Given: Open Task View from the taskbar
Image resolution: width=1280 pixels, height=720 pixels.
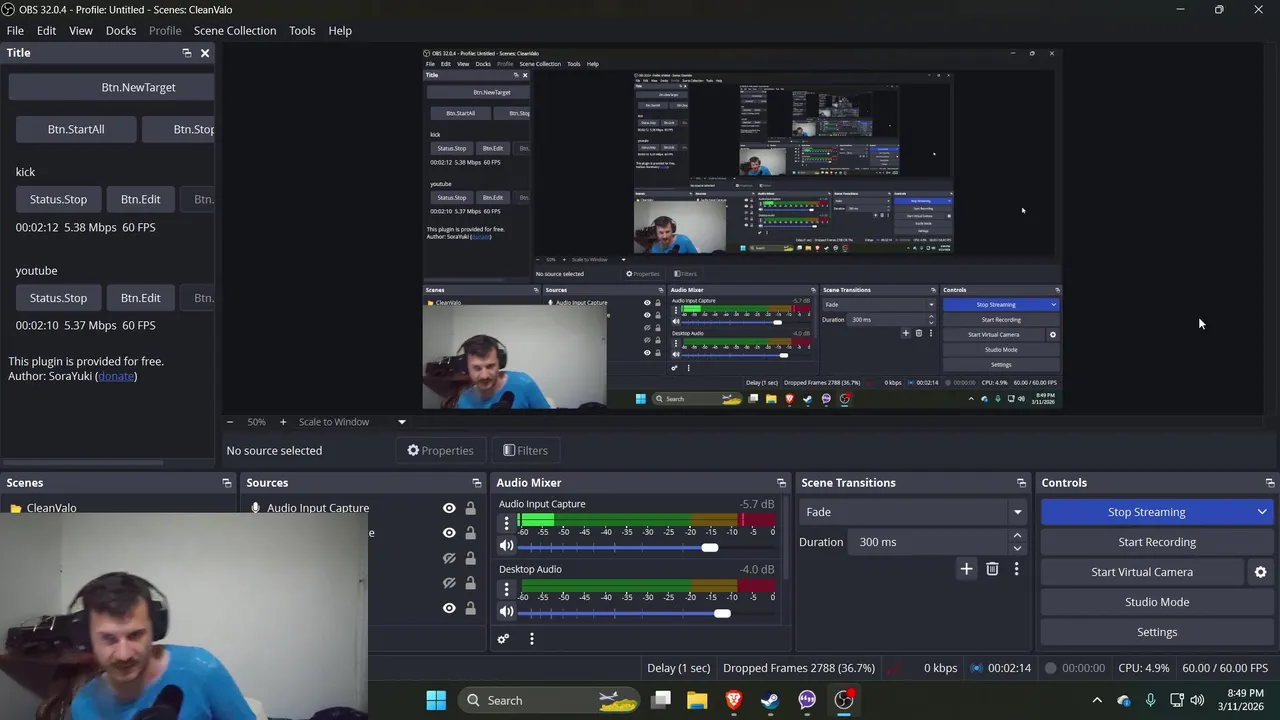Looking at the screenshot, I should pyautogui.click(x=661, y=700).
